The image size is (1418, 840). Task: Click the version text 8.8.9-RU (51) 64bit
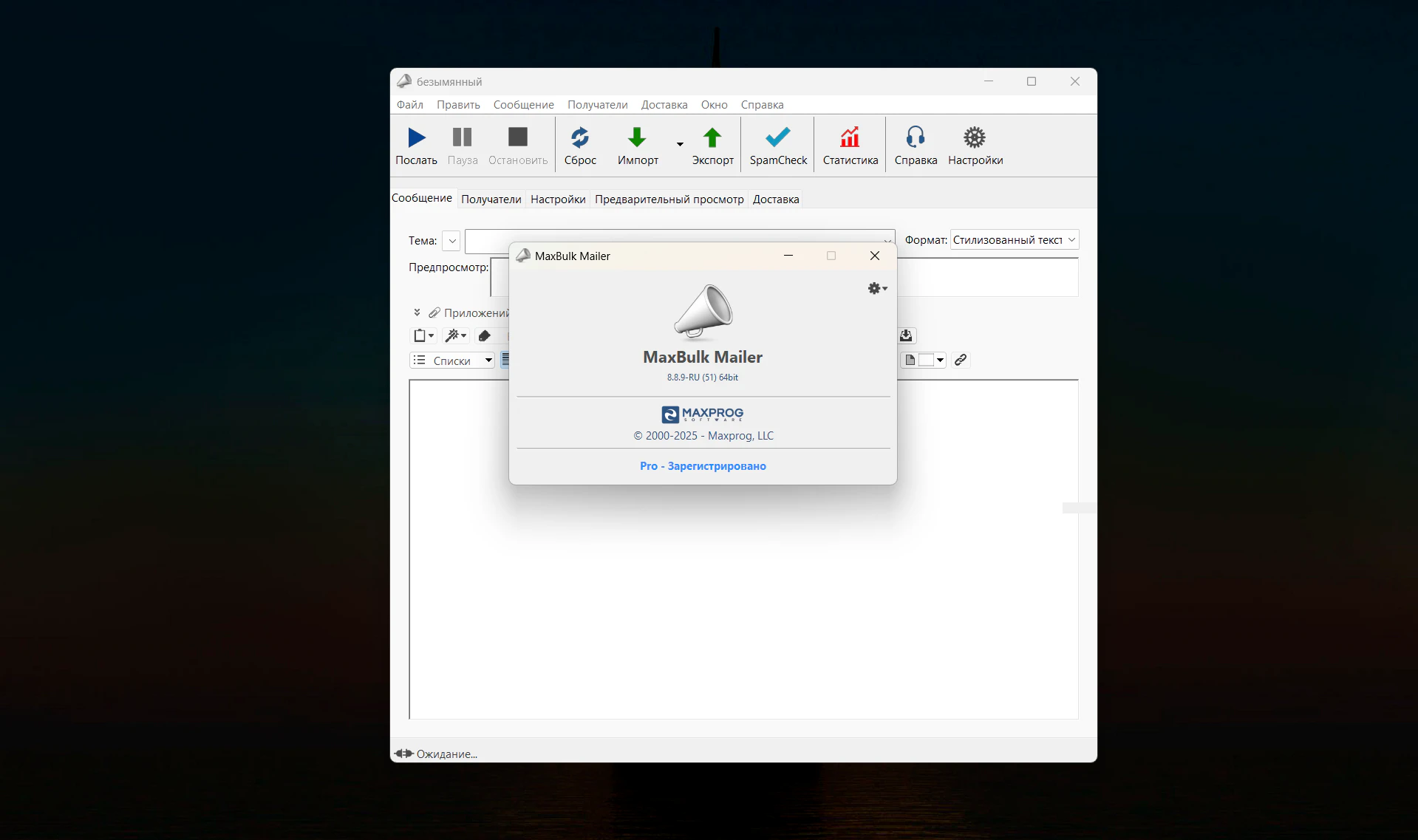(x=703, y=378)
